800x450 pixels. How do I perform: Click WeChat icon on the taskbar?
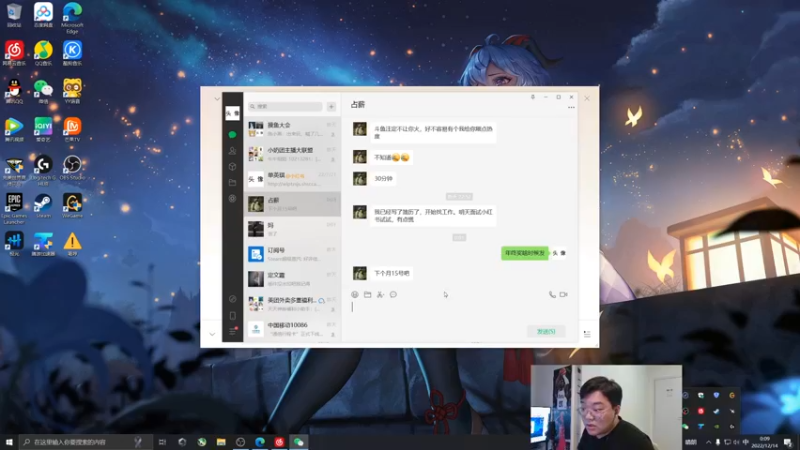[x=298, y=442]
